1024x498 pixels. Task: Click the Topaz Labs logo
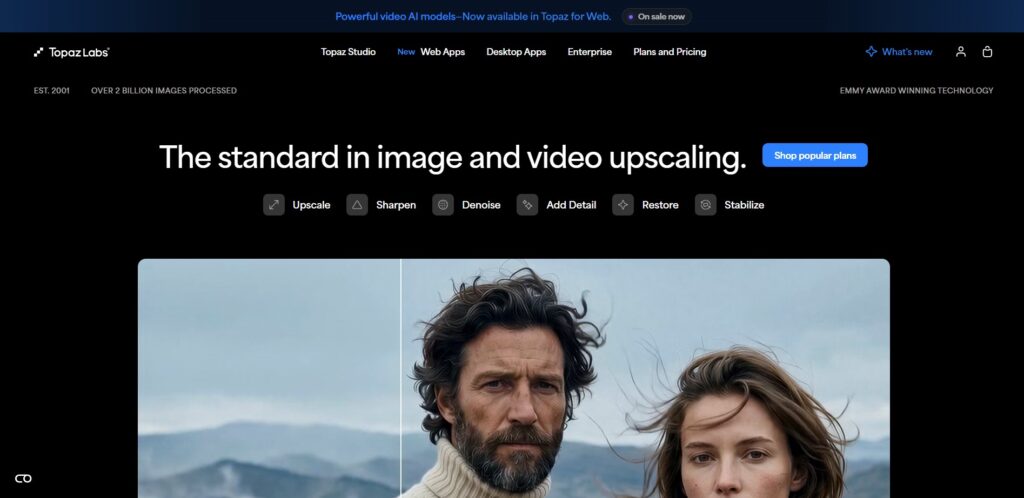pos(72,52)
